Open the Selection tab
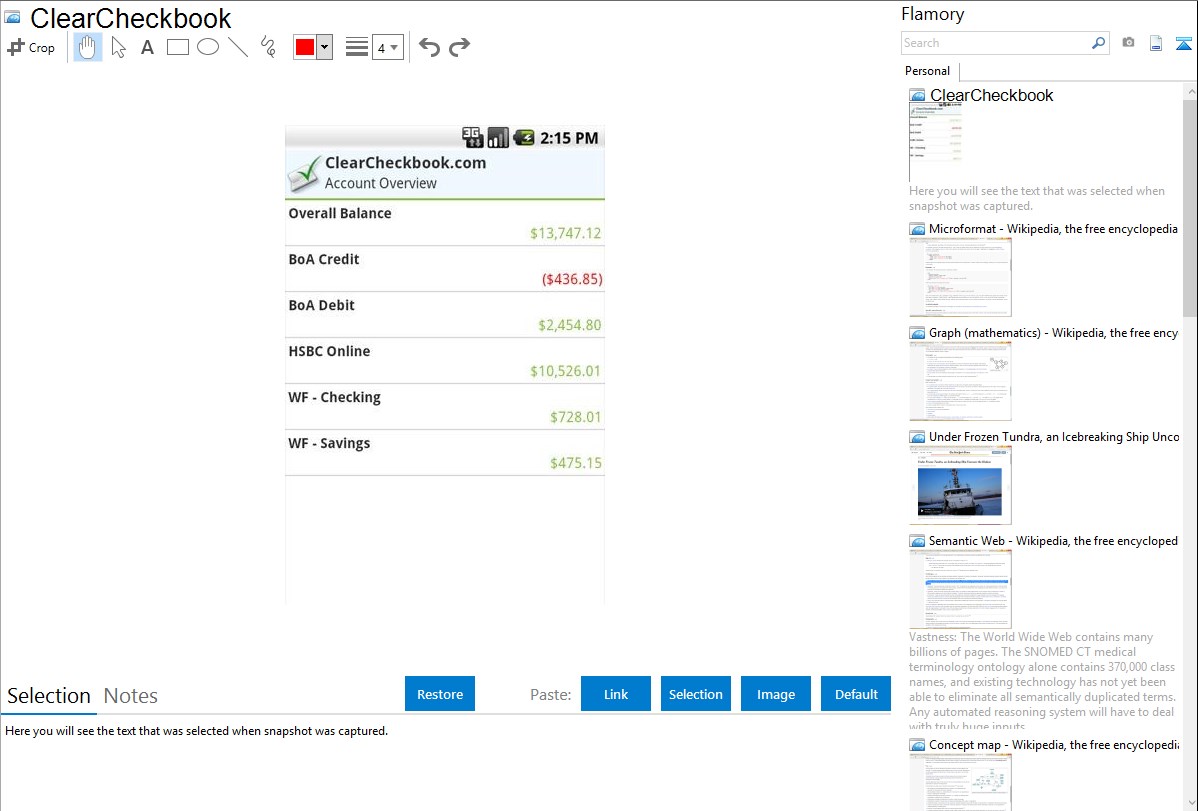Viewport: 1198px width, 811px height. click(x=49, y=696)
